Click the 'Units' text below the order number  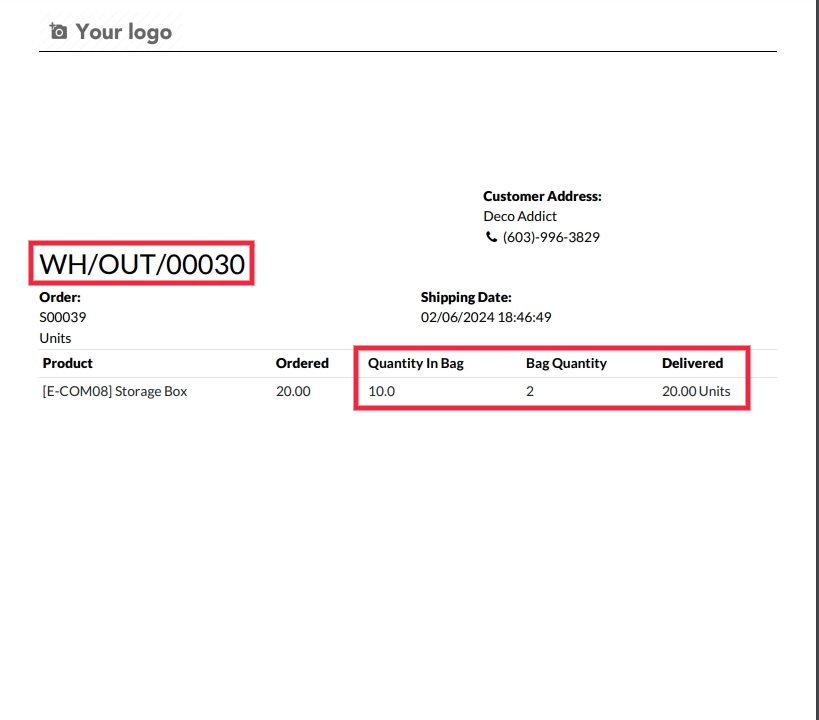pyautogui.click(x=55, y=338)
